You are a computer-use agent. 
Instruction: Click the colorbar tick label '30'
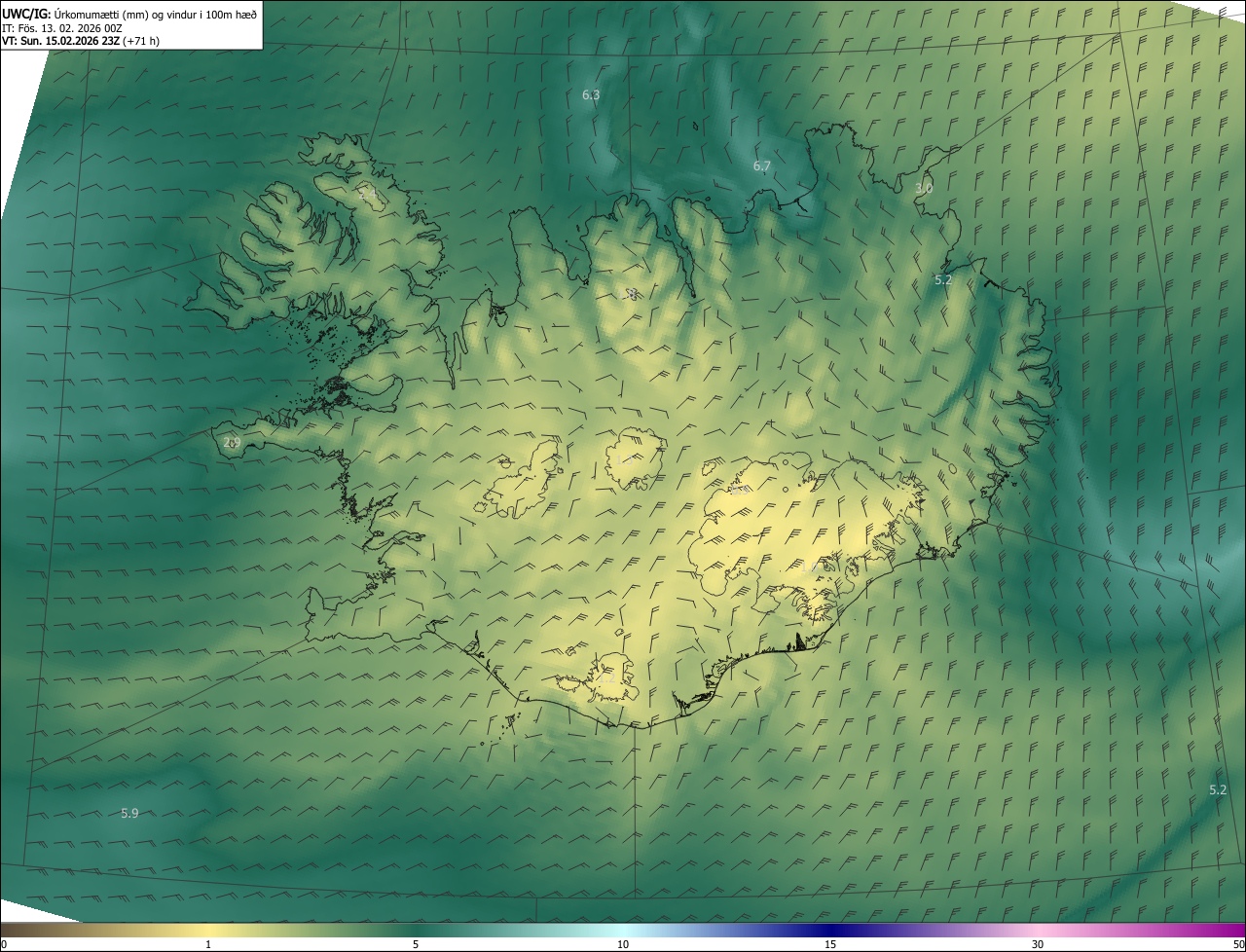1038,944
